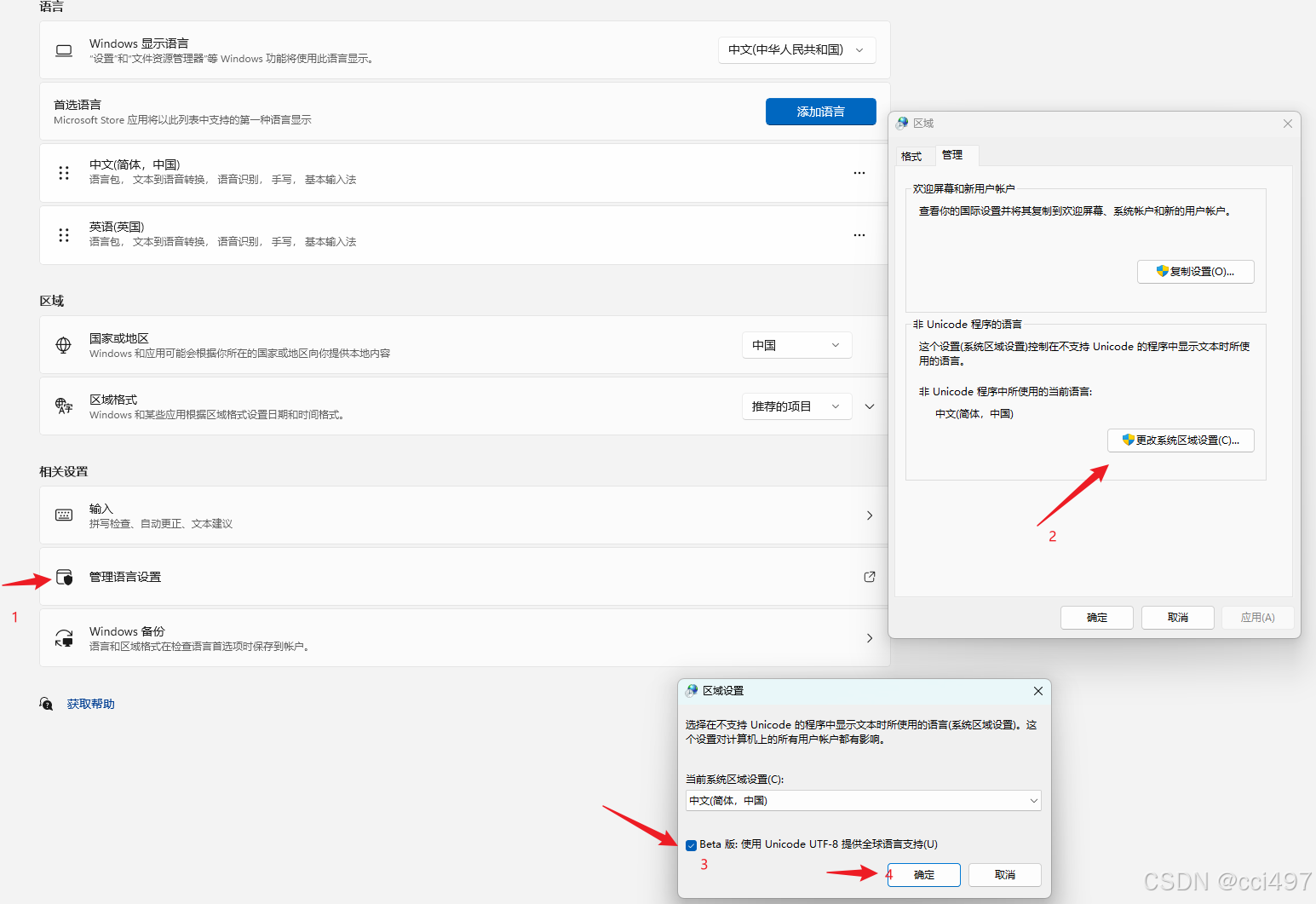
Task: Click 取消 in the 区域设置 dialog
Action: coord(1005,875)
